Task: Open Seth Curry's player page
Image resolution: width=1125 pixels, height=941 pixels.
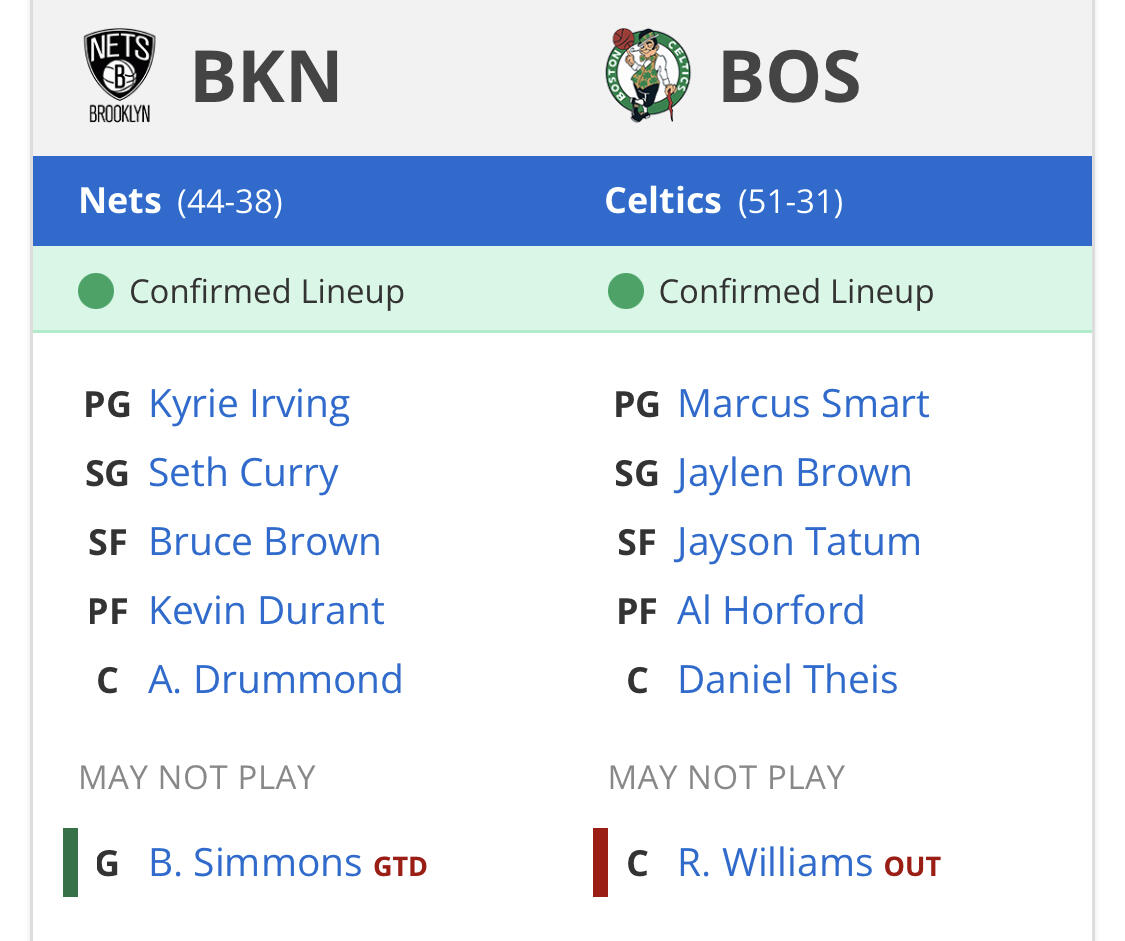Action: click(243, 473)
